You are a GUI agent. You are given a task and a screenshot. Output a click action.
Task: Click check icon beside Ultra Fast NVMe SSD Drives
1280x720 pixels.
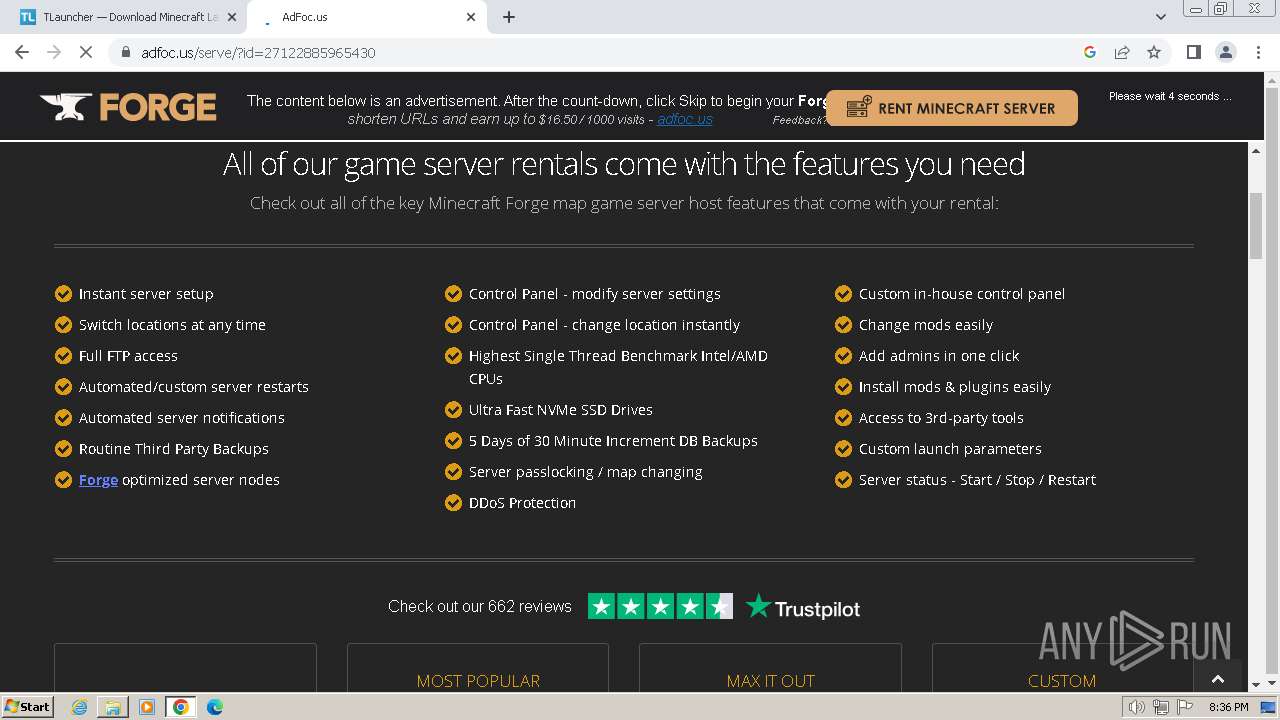453,409
